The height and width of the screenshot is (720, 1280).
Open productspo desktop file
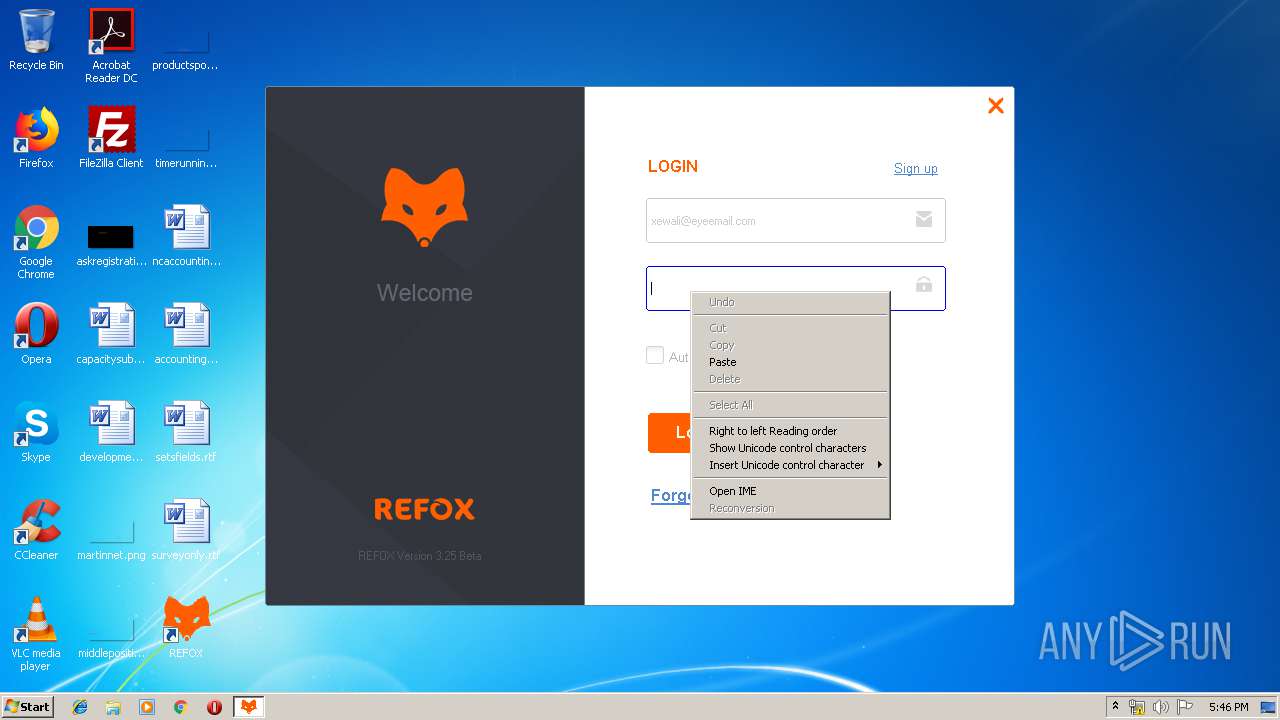click(x=186, y=50)
